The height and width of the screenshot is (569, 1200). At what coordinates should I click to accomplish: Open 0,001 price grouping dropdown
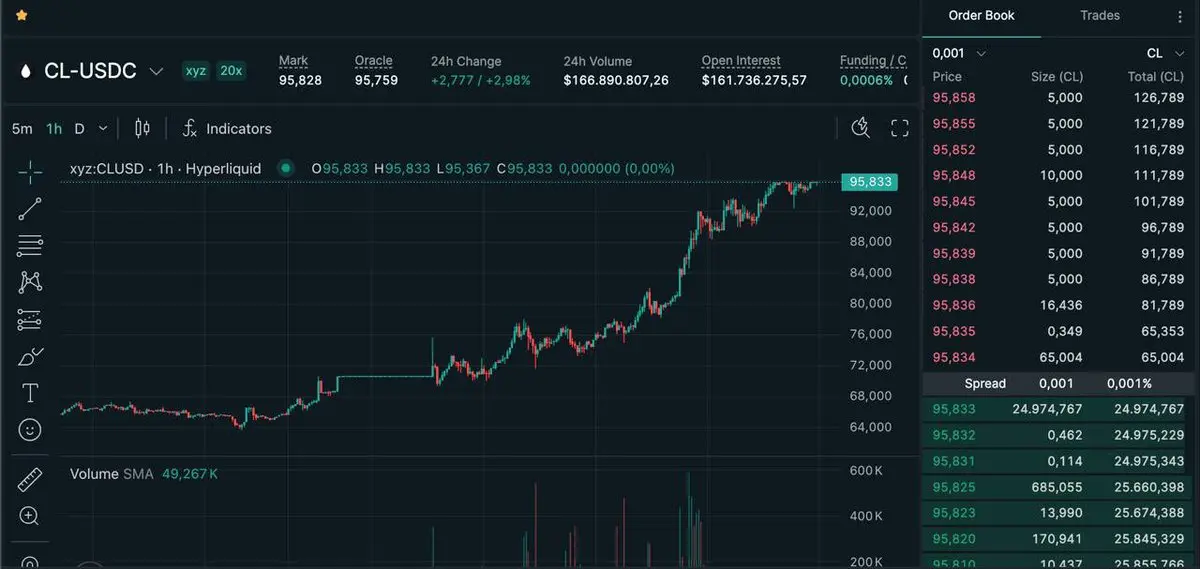pos(959,53)
